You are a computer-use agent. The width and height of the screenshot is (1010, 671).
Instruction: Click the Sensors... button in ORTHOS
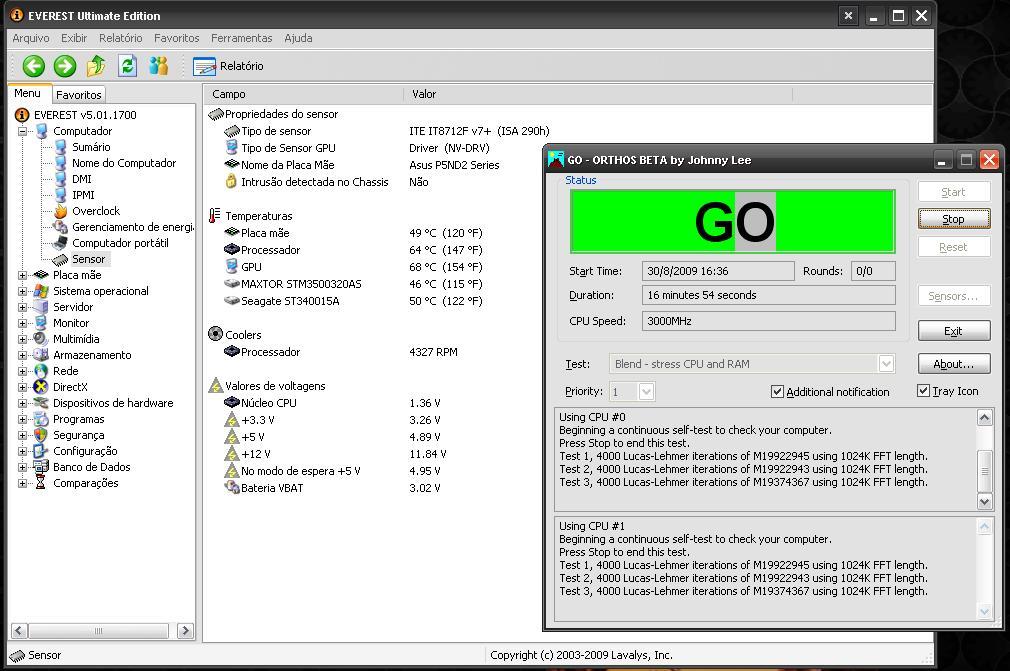point(953,296)
